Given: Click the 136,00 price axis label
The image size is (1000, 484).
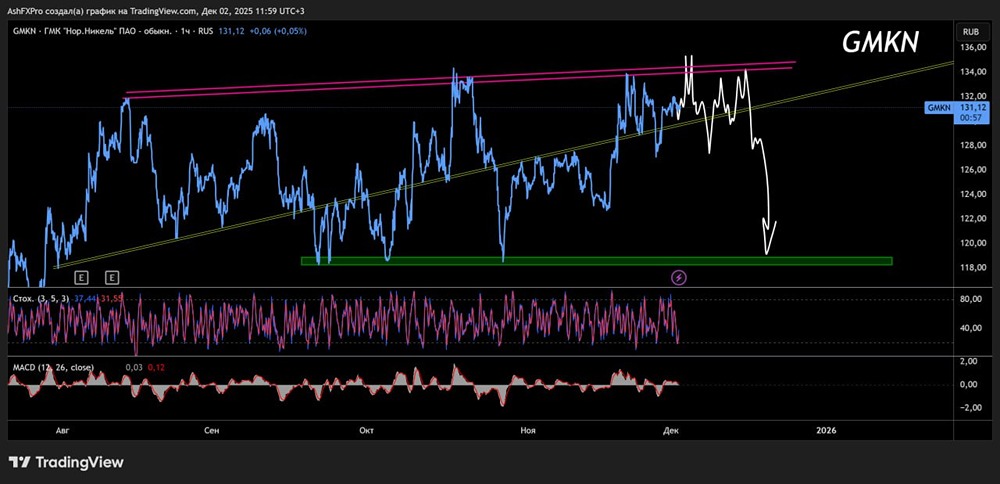Looking at the screenshot, I should tap(972, 48).
